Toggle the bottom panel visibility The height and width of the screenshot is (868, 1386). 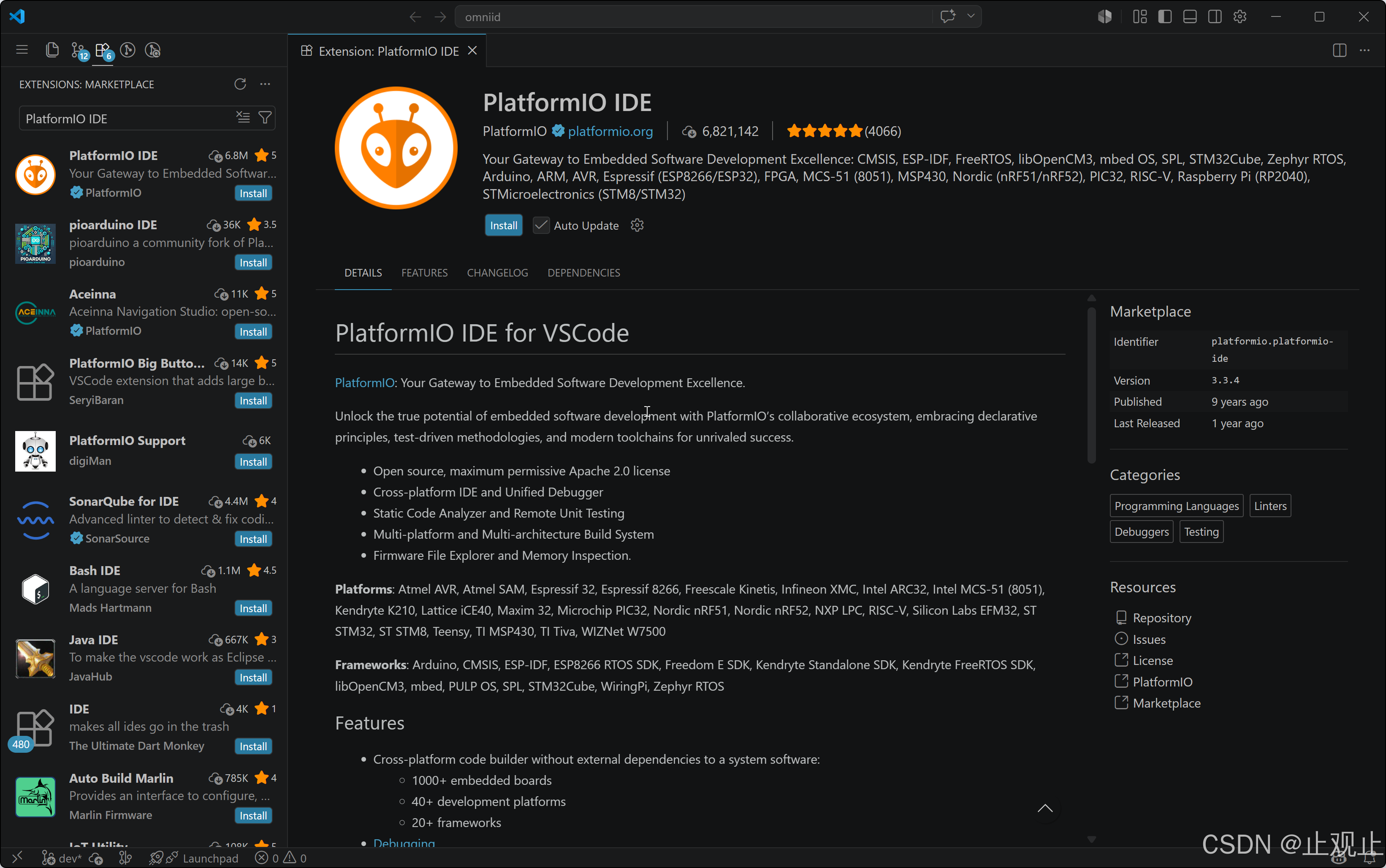tap(1190, 16)
